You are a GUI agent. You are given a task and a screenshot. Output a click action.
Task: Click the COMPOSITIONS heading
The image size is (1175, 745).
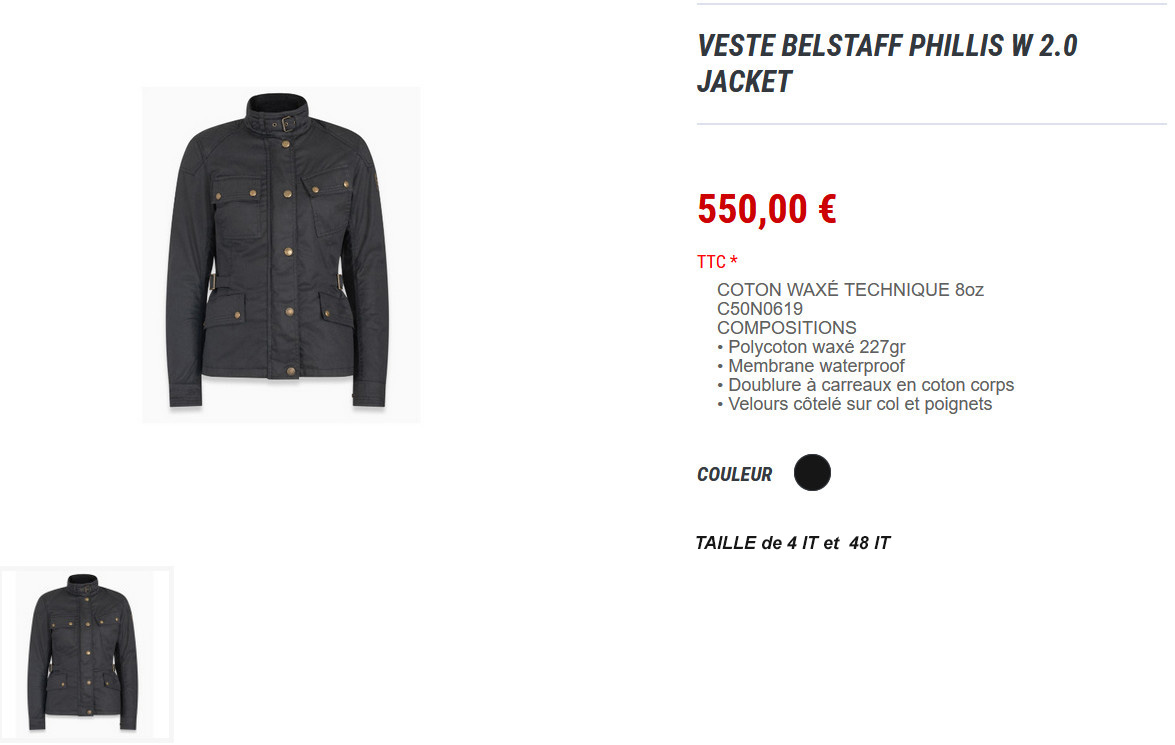coord(787,328)
